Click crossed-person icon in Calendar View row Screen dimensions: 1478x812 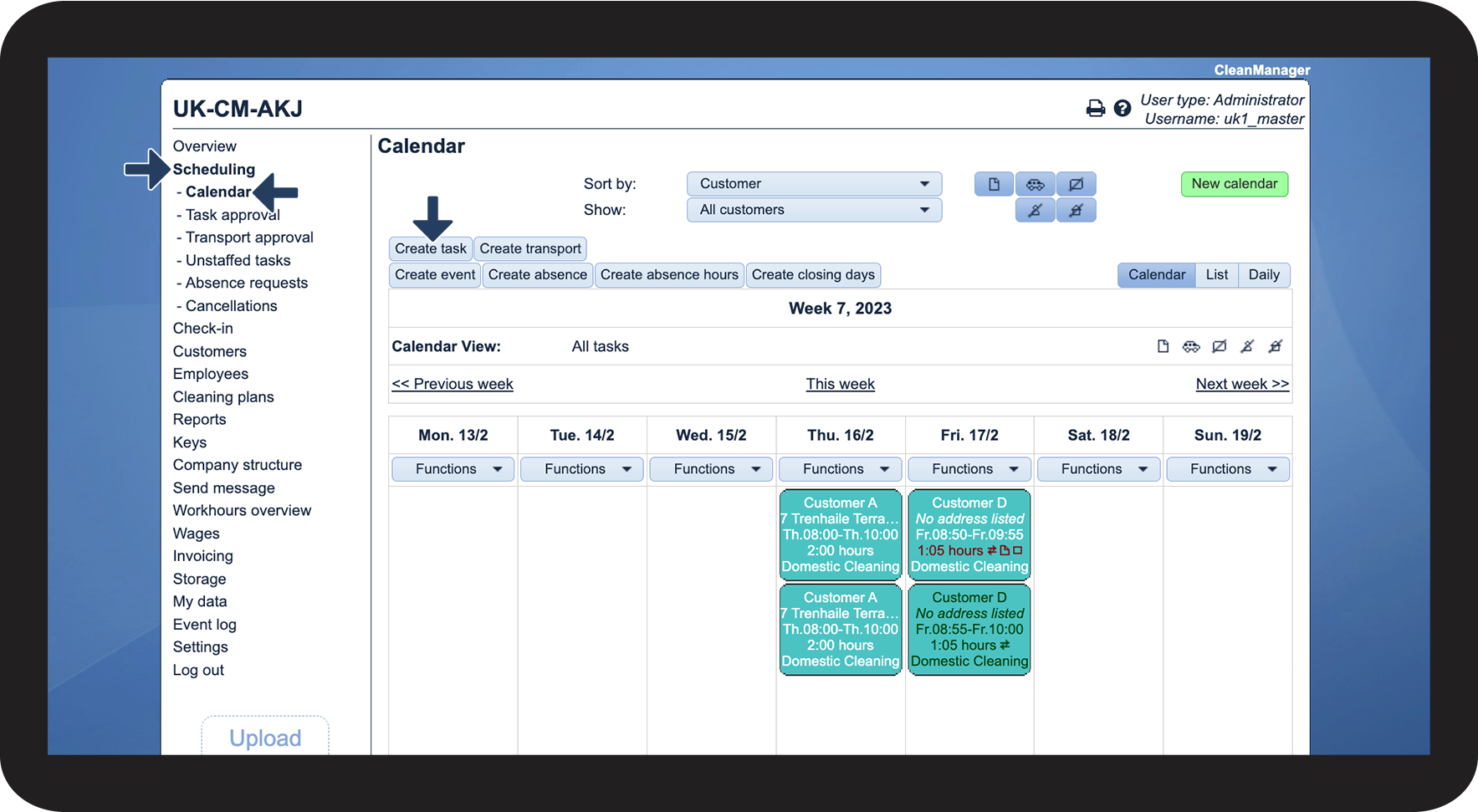point(1247,346)
